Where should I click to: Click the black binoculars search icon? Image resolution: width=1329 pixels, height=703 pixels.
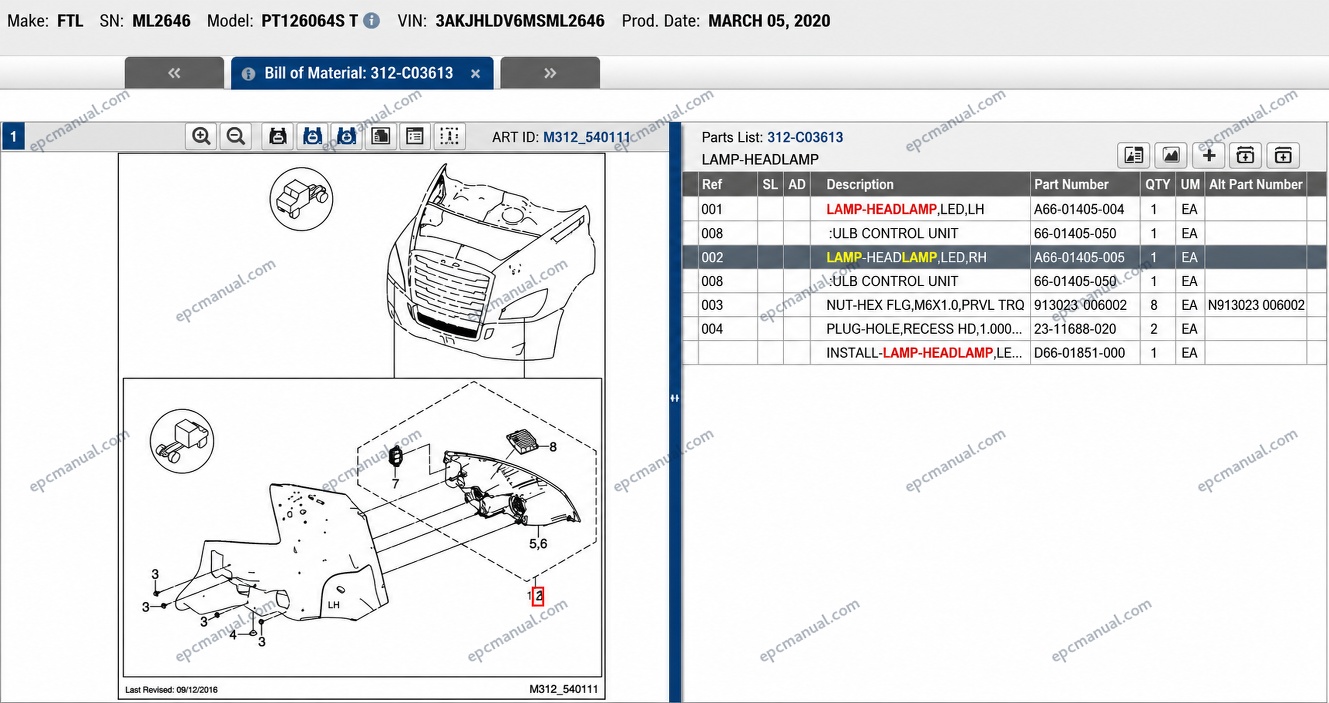pos(278,137)
